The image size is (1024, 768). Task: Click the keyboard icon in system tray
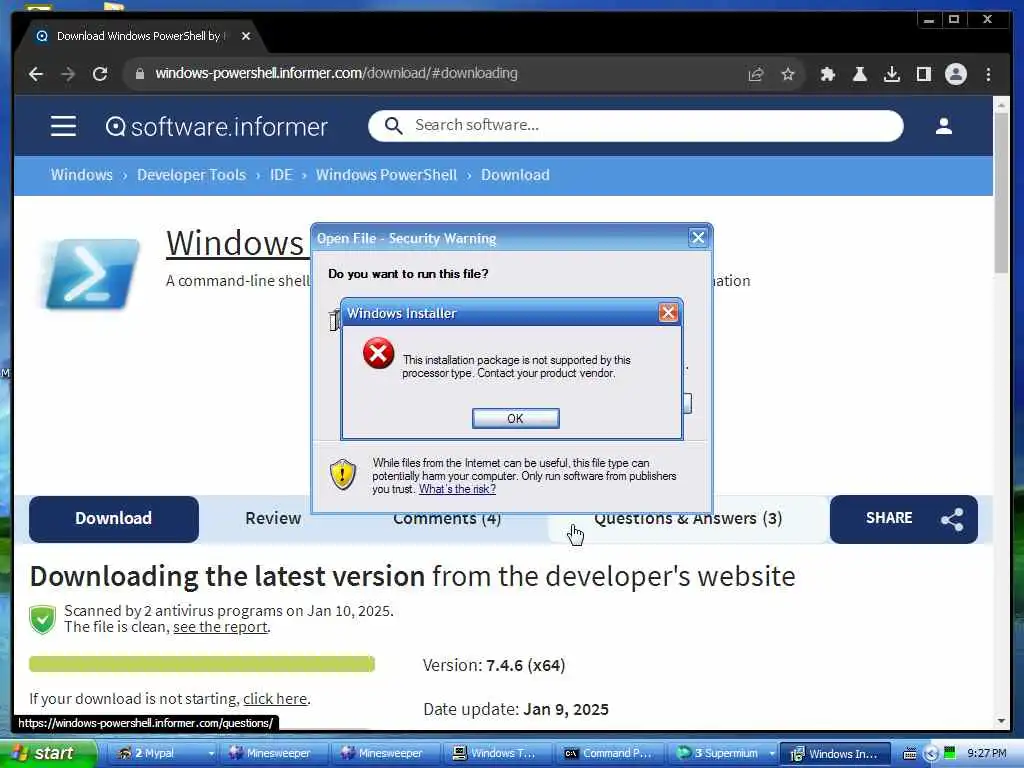pos(910,754)
